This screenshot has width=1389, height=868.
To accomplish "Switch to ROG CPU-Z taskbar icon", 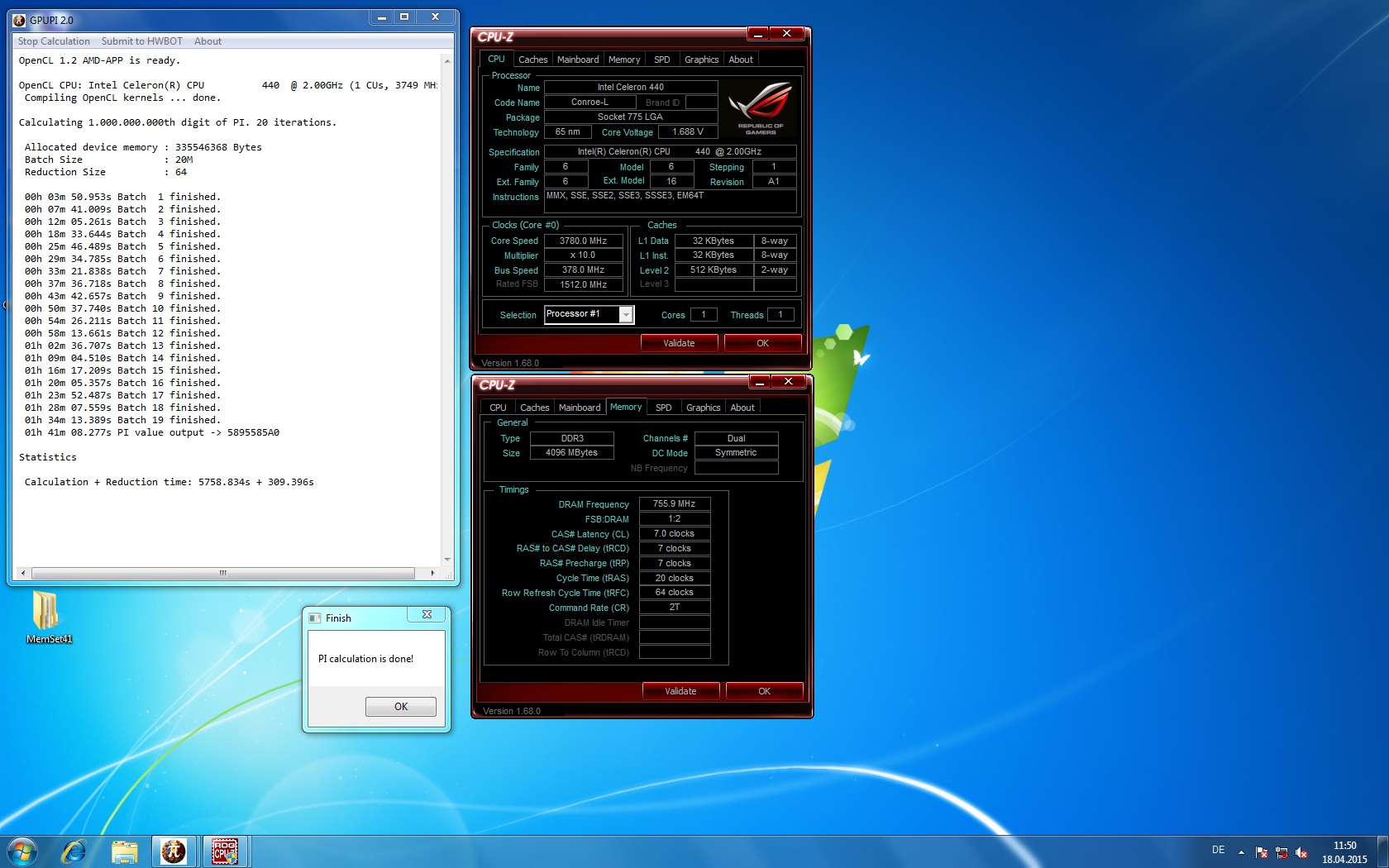I will tap(225, 851).
